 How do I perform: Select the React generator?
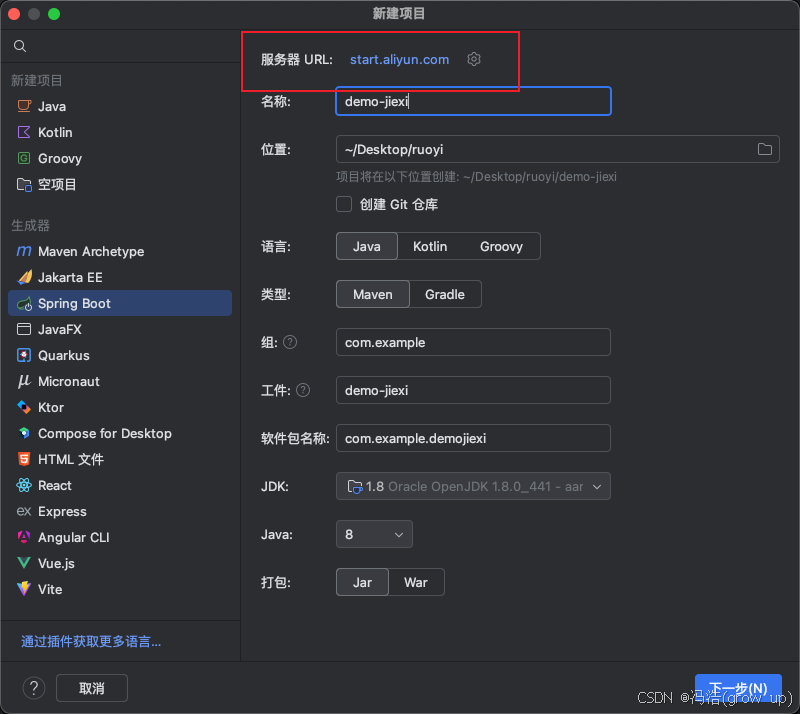coord(120,485)
